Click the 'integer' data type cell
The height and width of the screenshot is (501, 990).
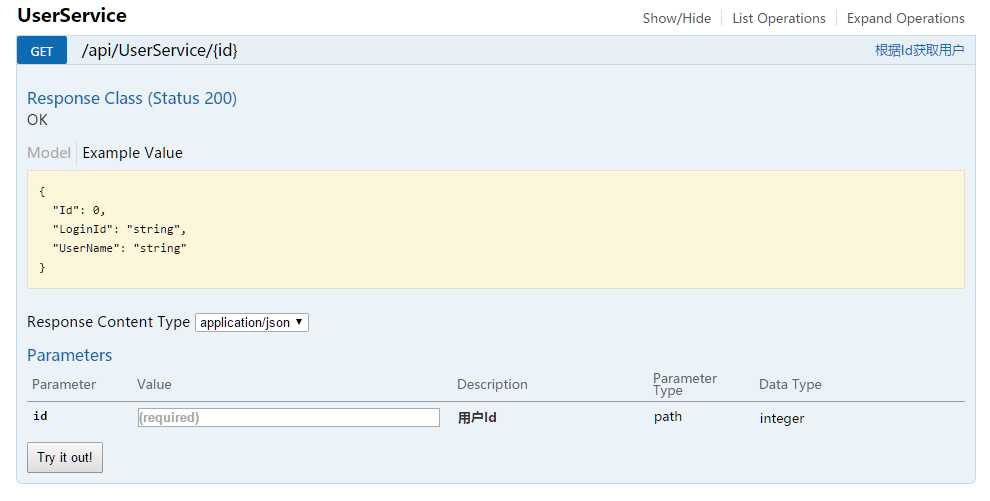pos(782,418)
